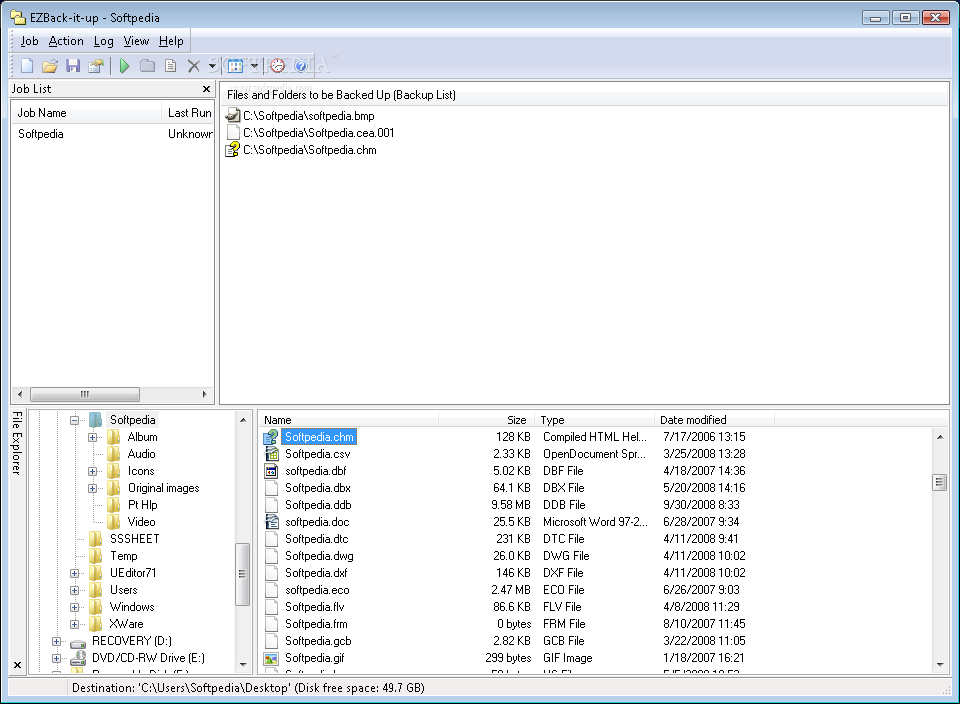
Task: Click the DVD/CD-RW Drive (E:) icon
Action: (x=78, y=658)
